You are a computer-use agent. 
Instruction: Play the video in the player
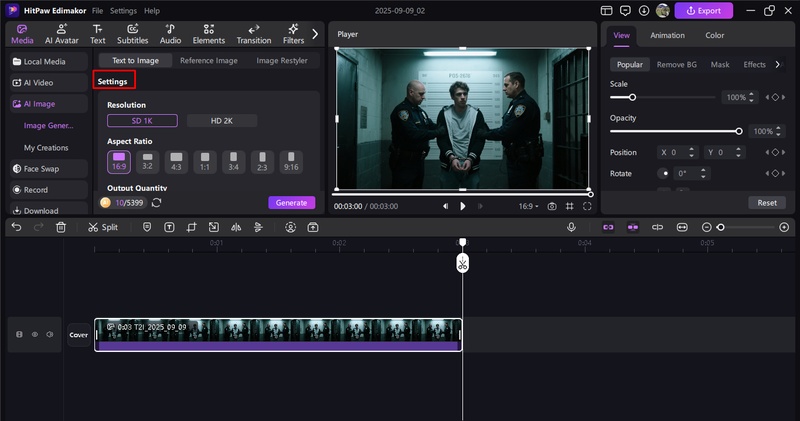click(x=463, y=206)
